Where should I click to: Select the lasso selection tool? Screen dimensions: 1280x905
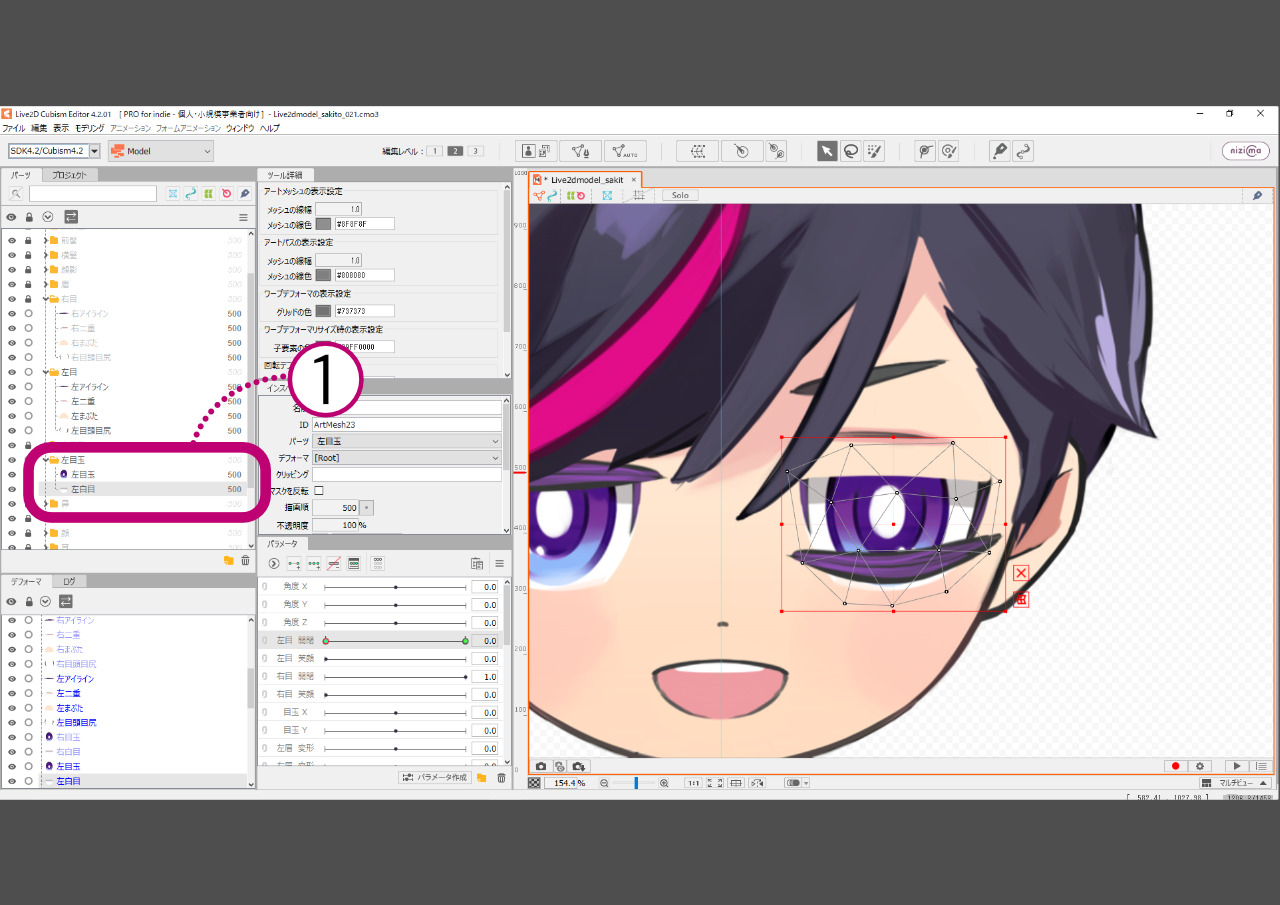[x=850, y=151]
